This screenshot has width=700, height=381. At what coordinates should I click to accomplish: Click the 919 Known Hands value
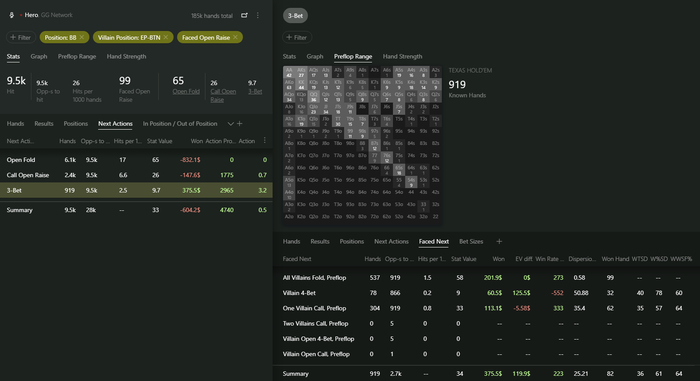[457, 85]
